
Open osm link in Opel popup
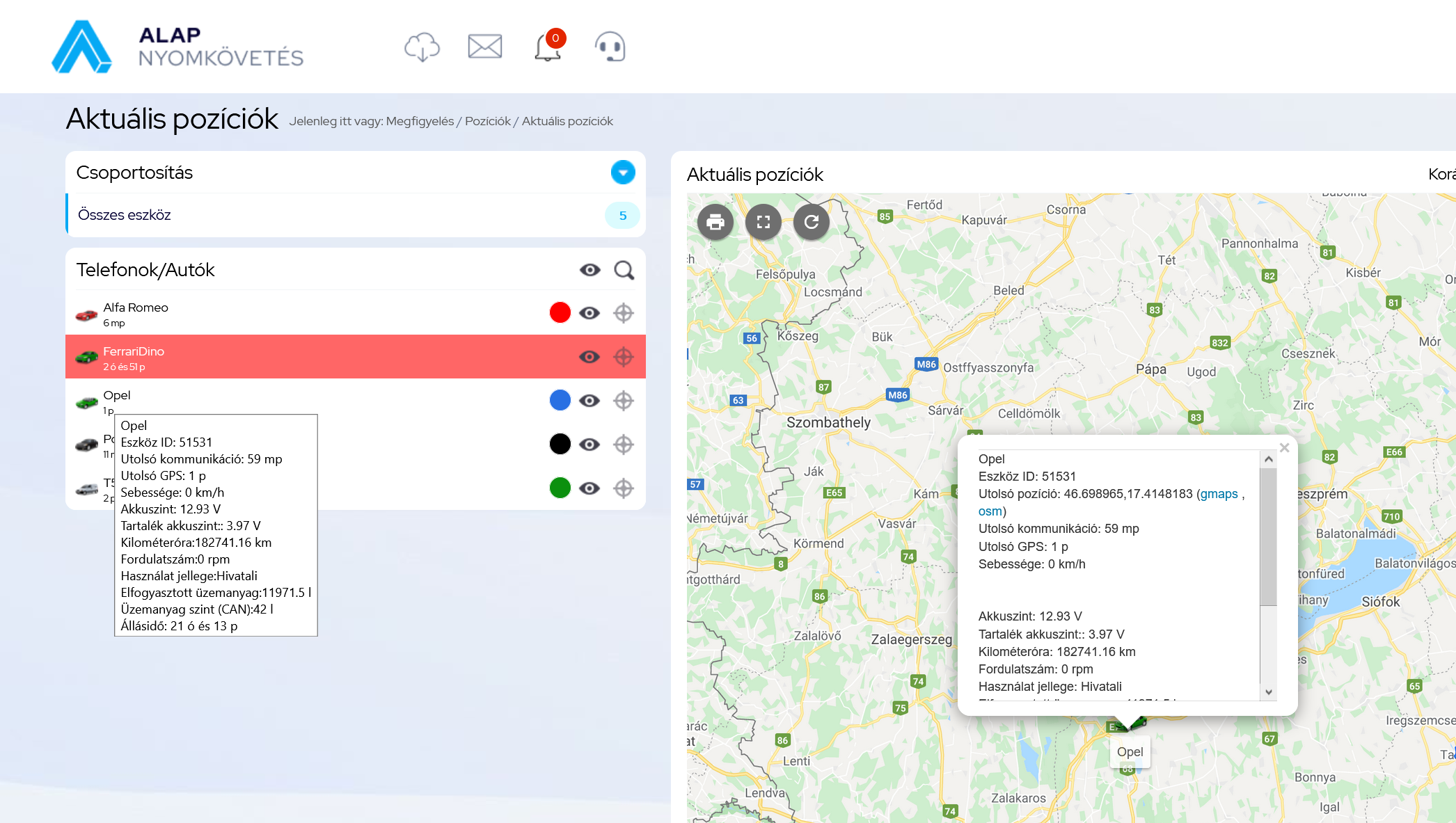coord(990,511)
